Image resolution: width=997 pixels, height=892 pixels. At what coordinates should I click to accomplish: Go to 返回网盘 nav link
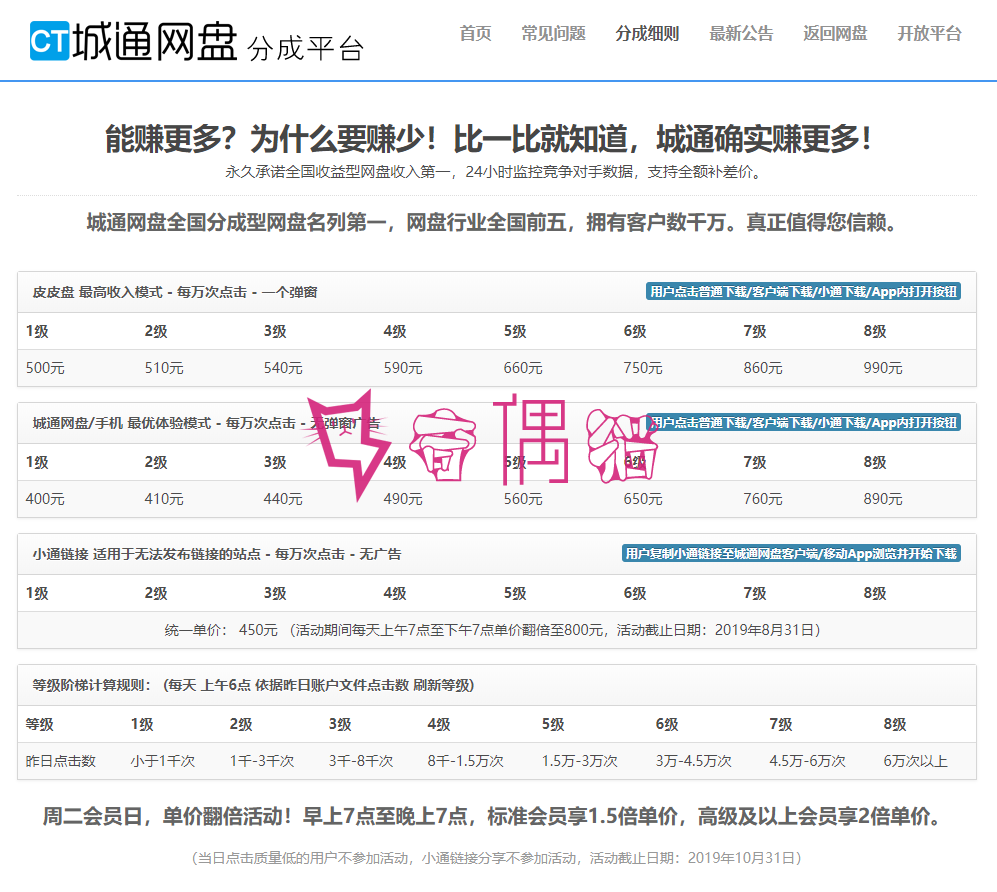835,33
